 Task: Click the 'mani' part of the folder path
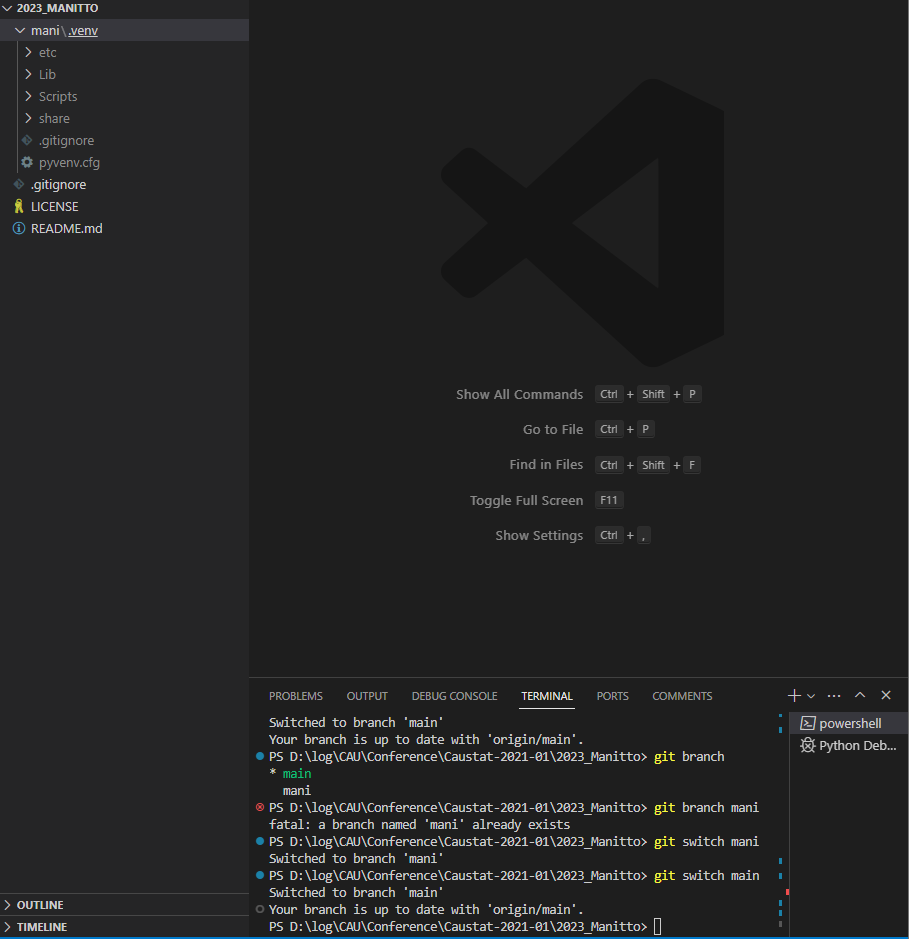(x=45, y=31)
